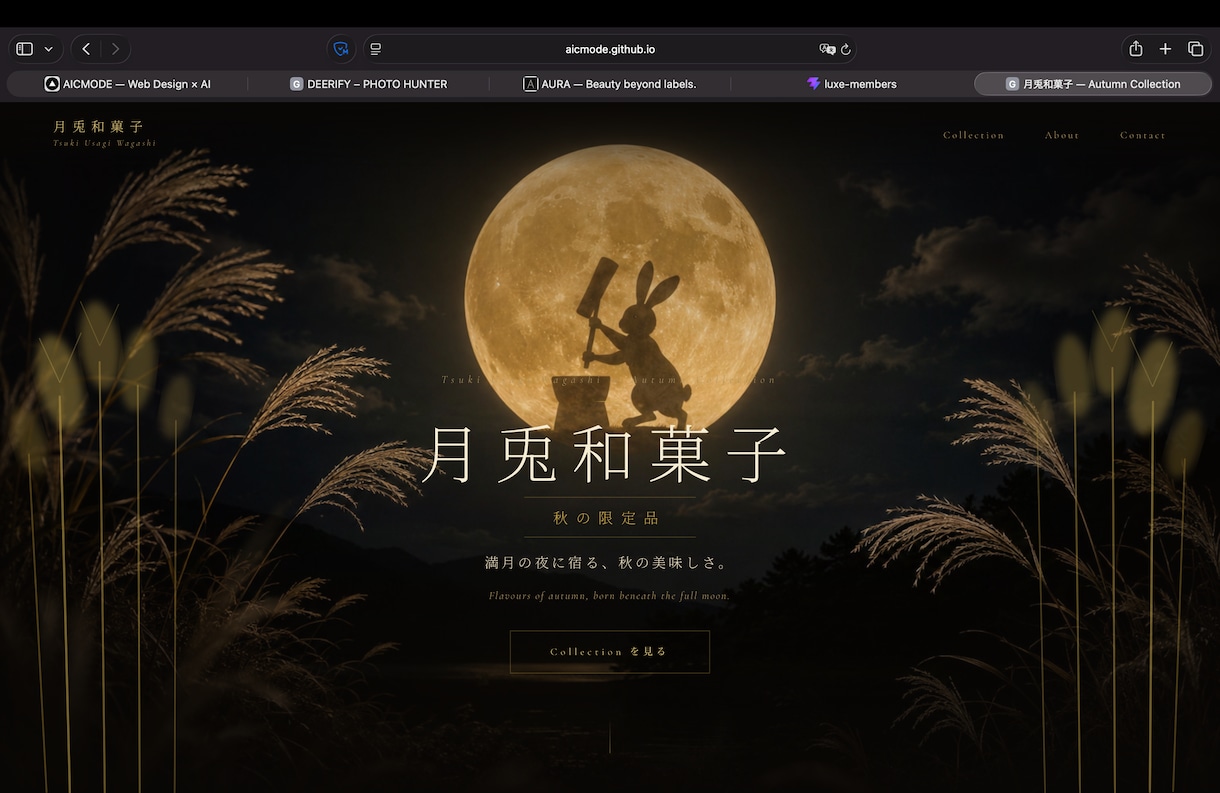Screen dimensions: 1220x793
Task: Select the 月兎和菓子 — Autumn Collection tab
Action: 1093,84
